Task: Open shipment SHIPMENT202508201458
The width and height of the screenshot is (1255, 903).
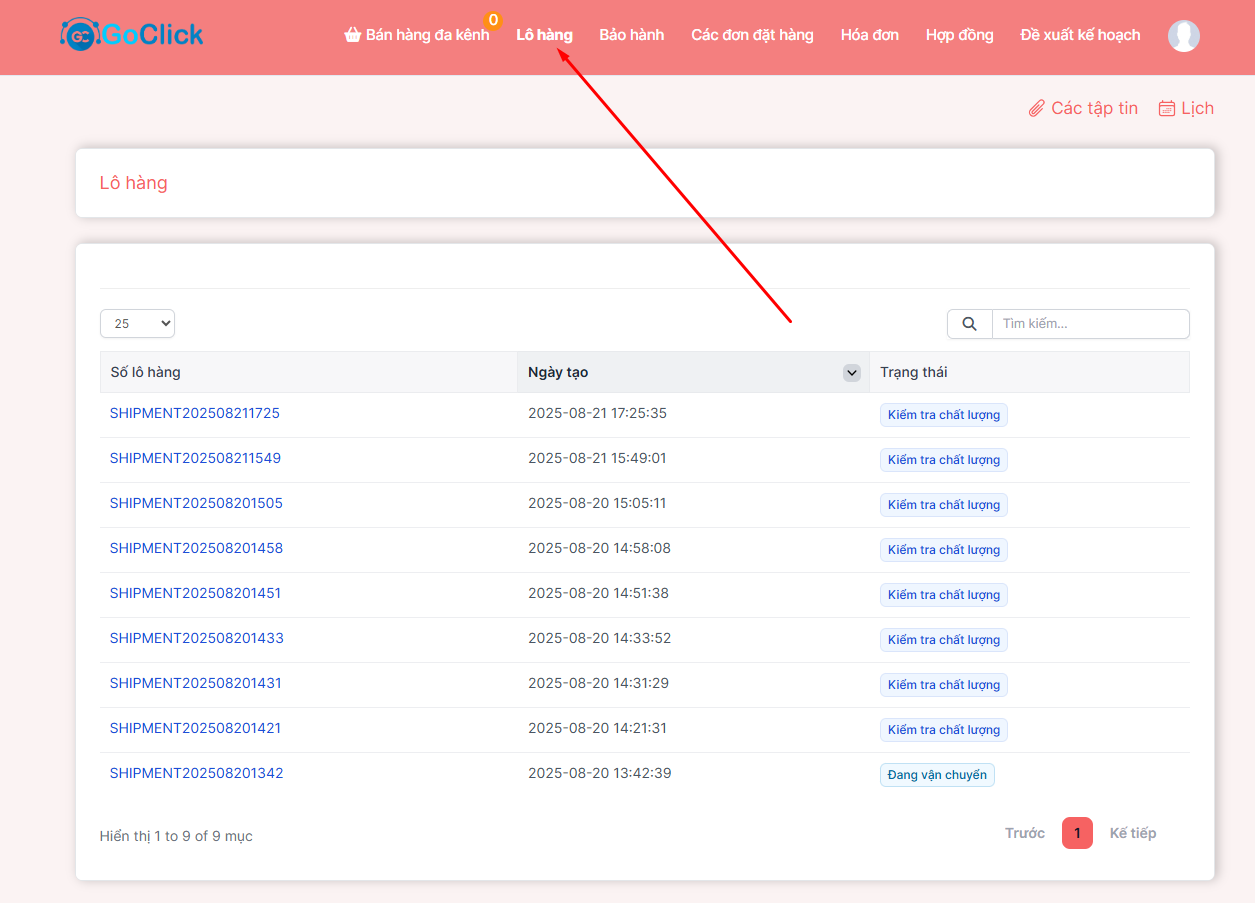Action: click(x=196, y=548)
